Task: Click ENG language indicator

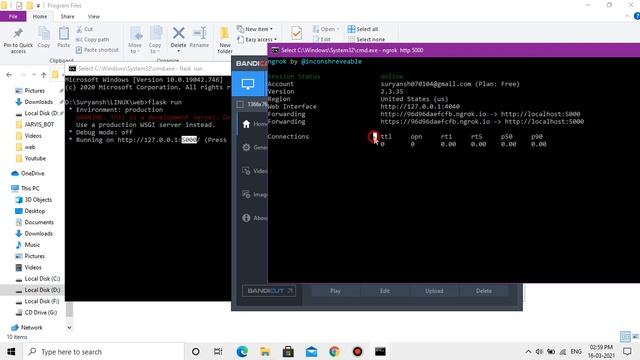Action: tap(576, 351)
